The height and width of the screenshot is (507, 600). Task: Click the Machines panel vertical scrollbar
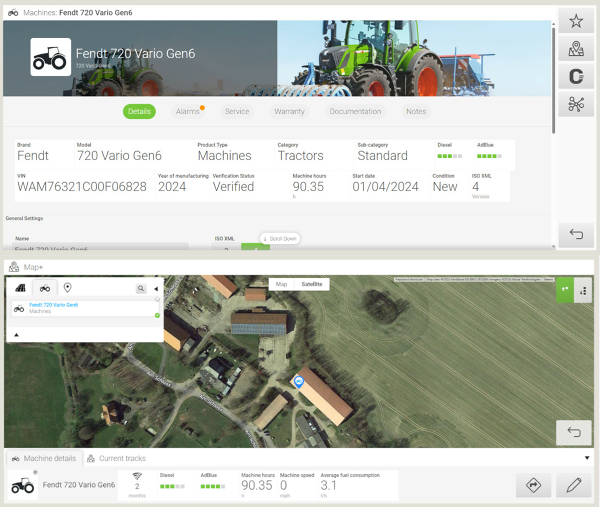pos(553,80)
